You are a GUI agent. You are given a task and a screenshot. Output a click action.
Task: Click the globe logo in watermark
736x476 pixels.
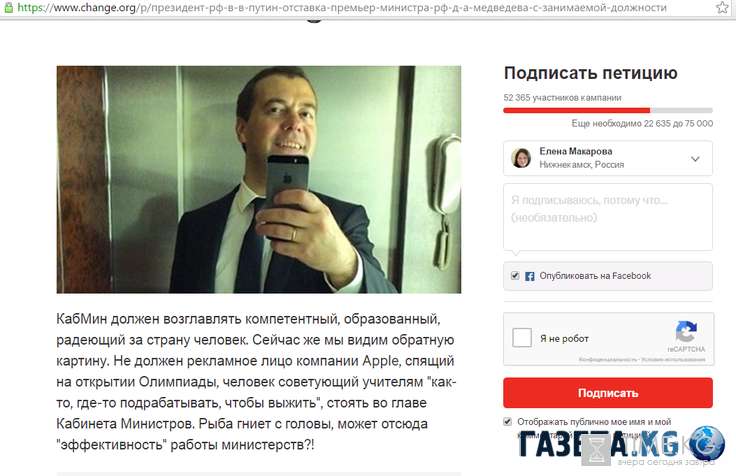706,443
